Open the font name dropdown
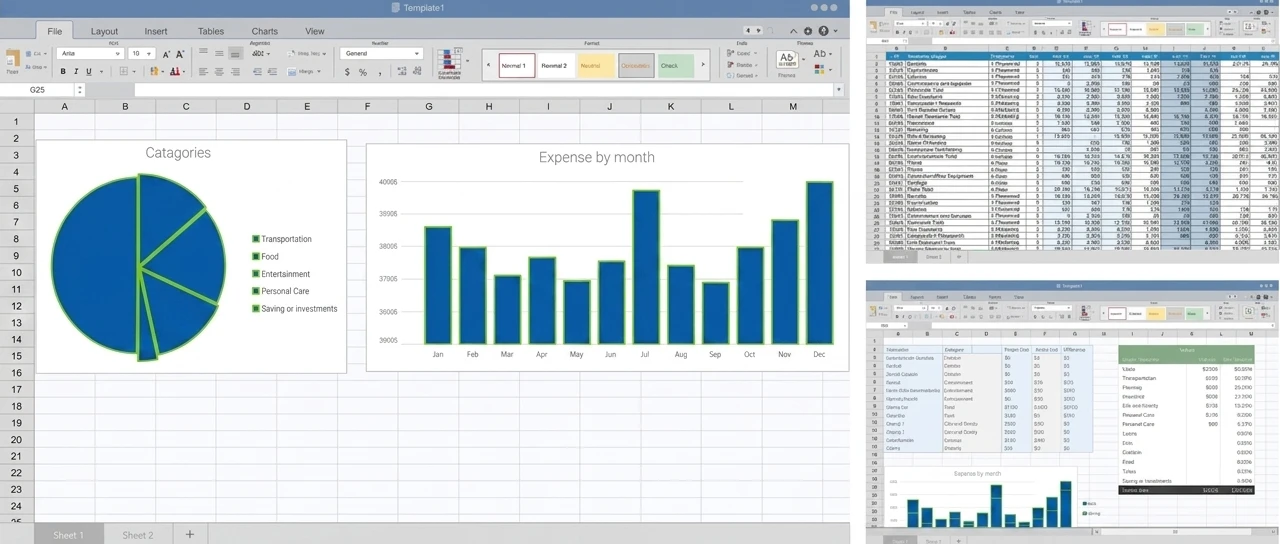Screen dimensions: 1280x544 coord(91,54)
